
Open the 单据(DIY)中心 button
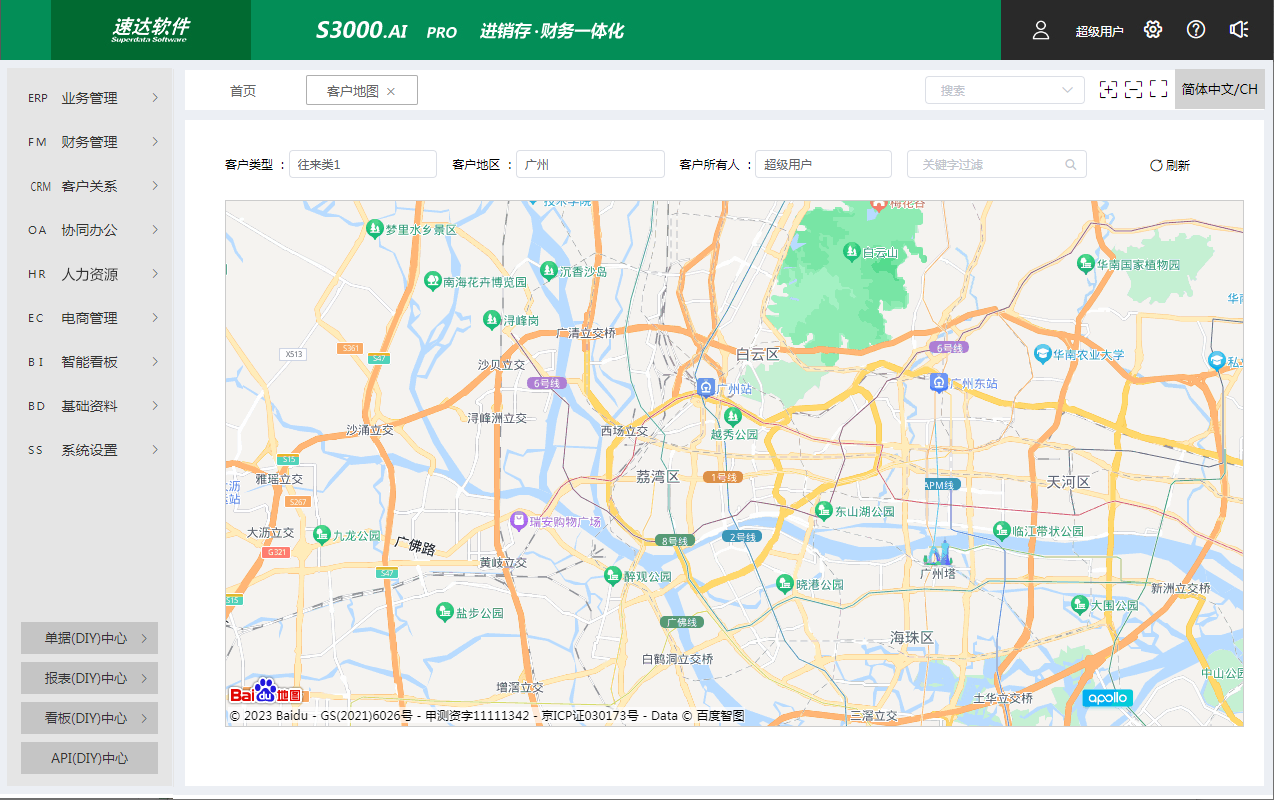click(x=90, y=638)
